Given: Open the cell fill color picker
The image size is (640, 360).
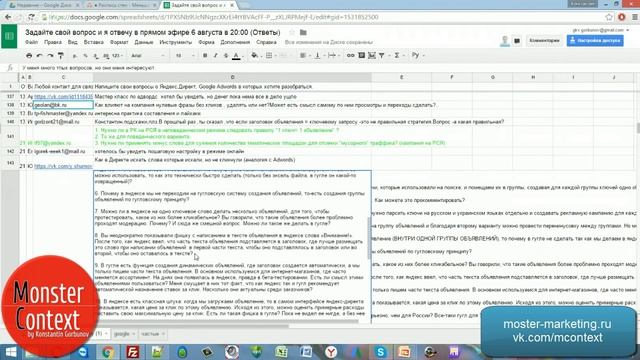Looking at the screenshot, I should click(x=255, y=56).
